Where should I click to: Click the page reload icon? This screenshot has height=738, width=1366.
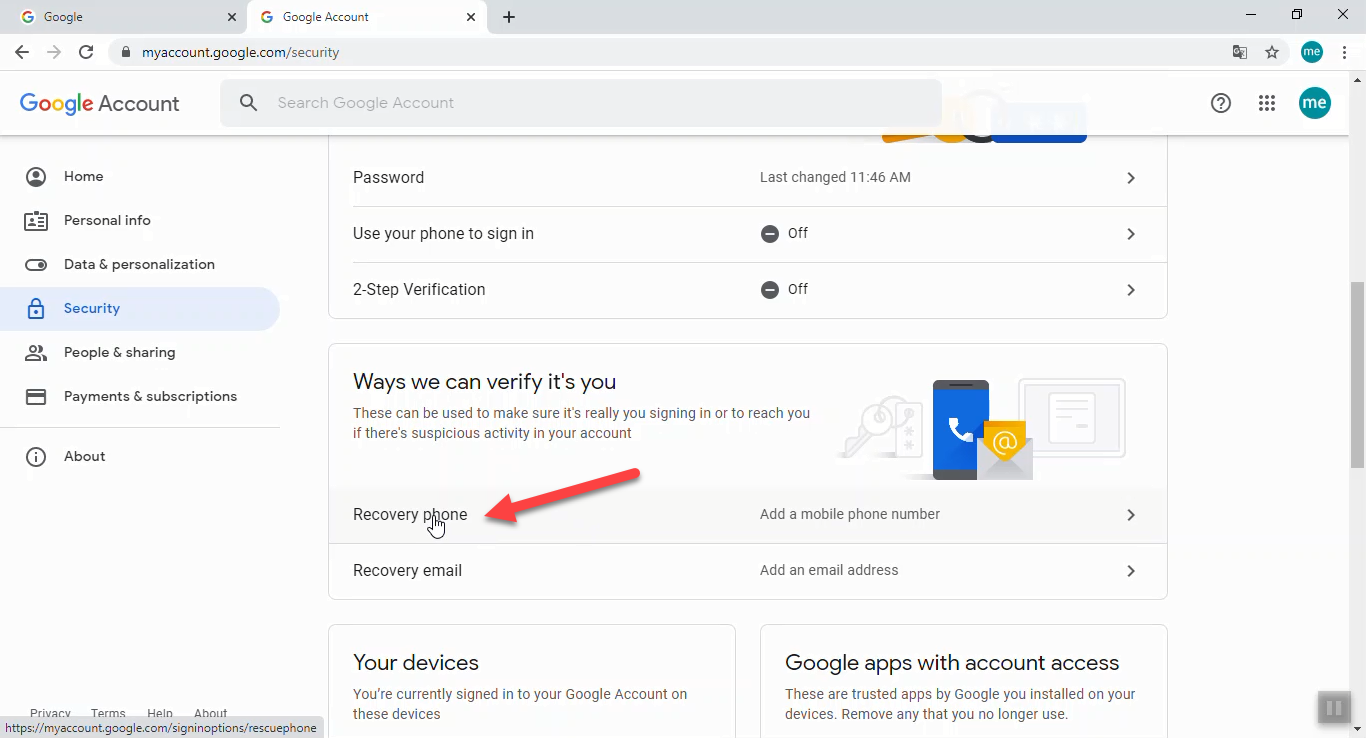[86, 52]
